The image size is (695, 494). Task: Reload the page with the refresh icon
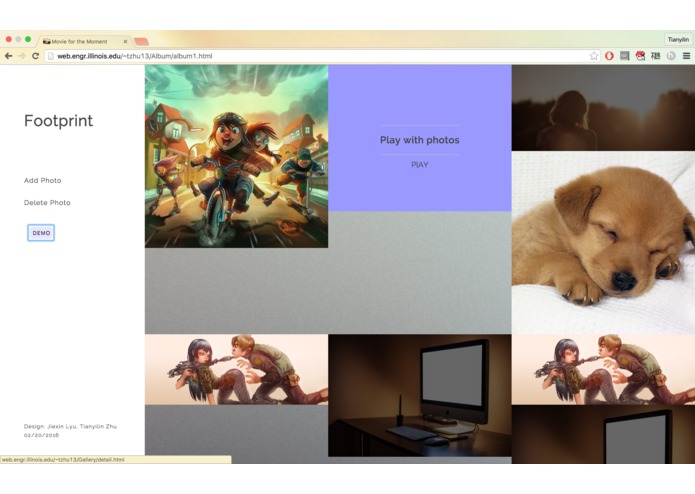(35, 56)
